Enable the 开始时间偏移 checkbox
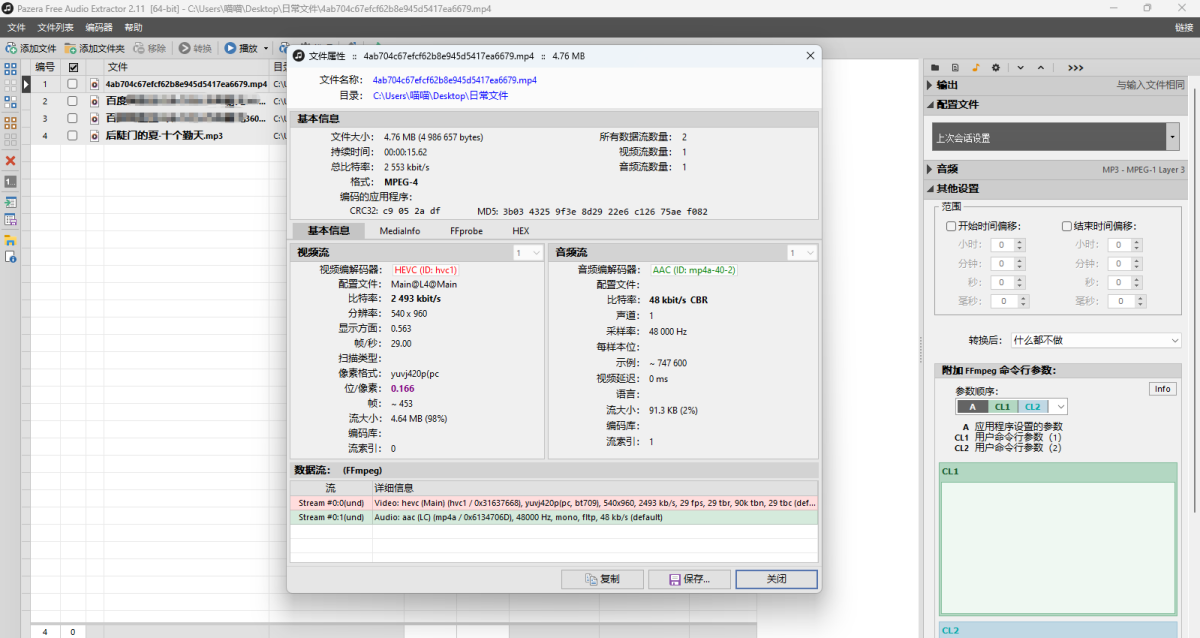The image size is (1200, 638). point(951,226)
